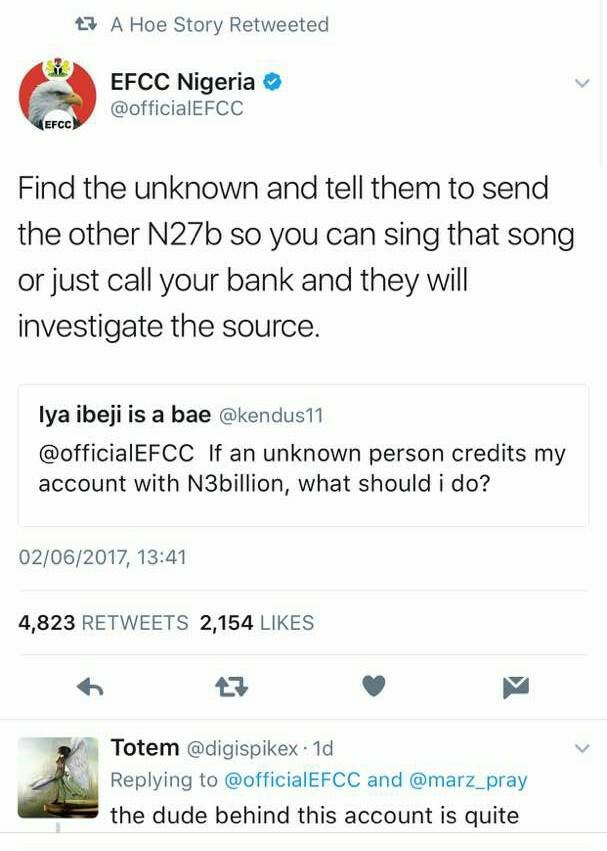Click the retweet indicator icon at top
The height and width of the screenshot is (851, 607).
(87, 24)
